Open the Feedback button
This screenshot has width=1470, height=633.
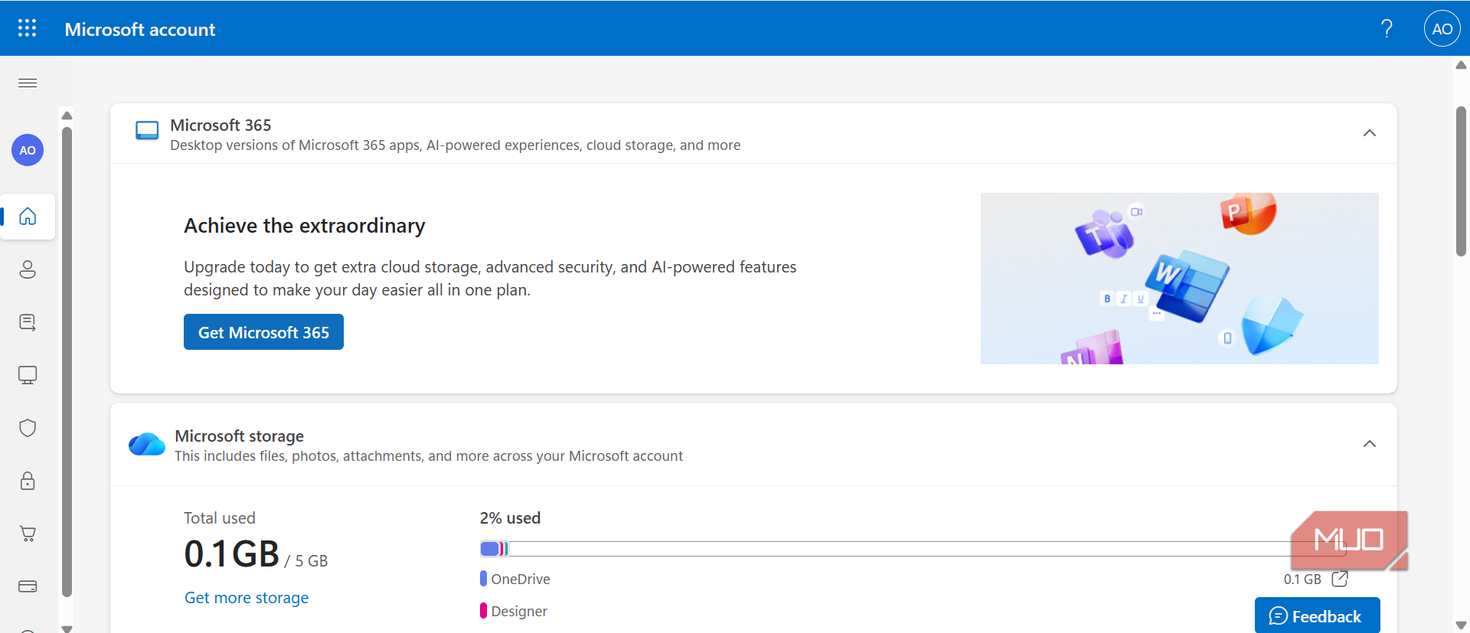point(1317,616)
